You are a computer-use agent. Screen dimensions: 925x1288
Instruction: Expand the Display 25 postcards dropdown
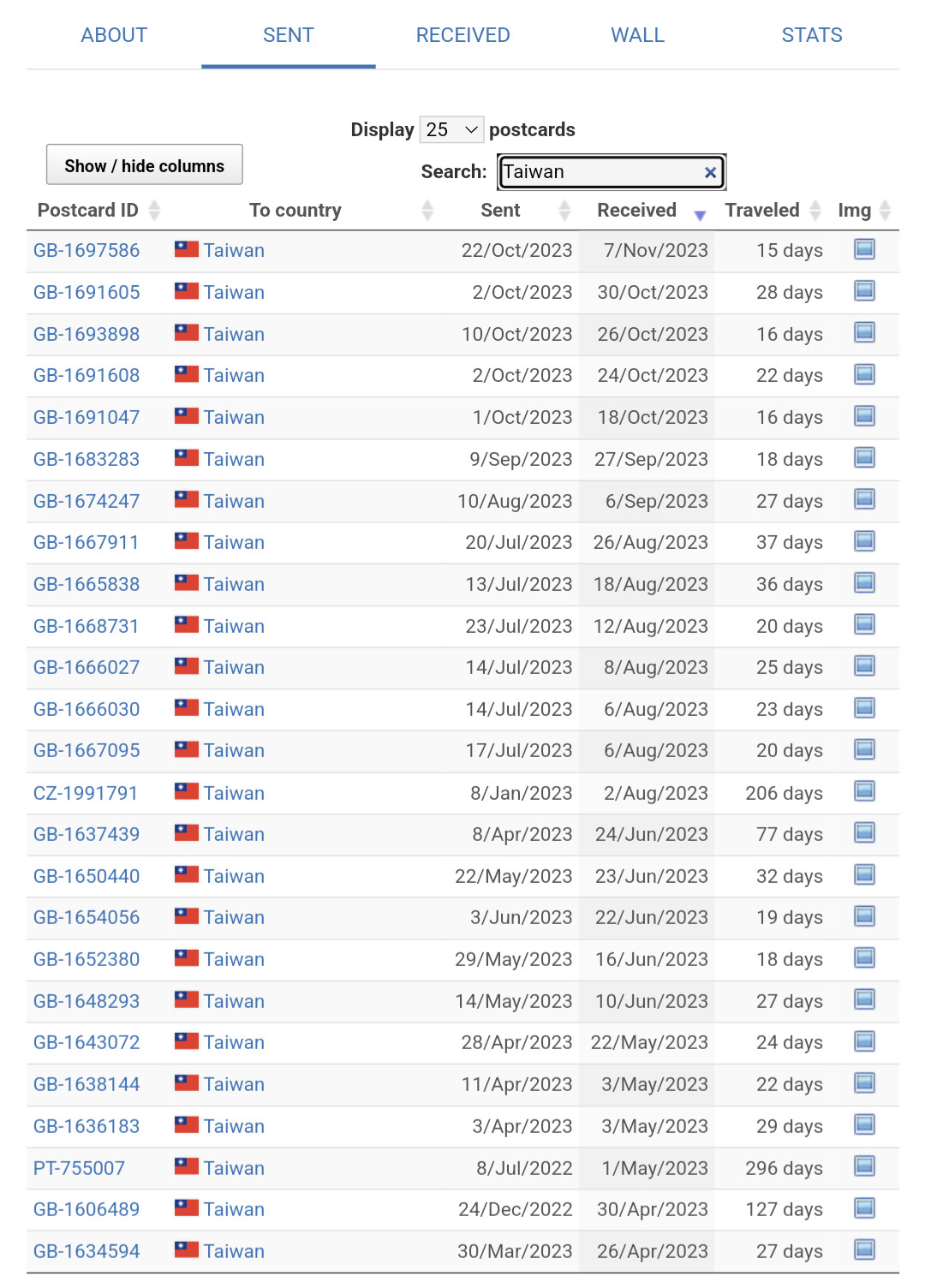tap(451, 129)
